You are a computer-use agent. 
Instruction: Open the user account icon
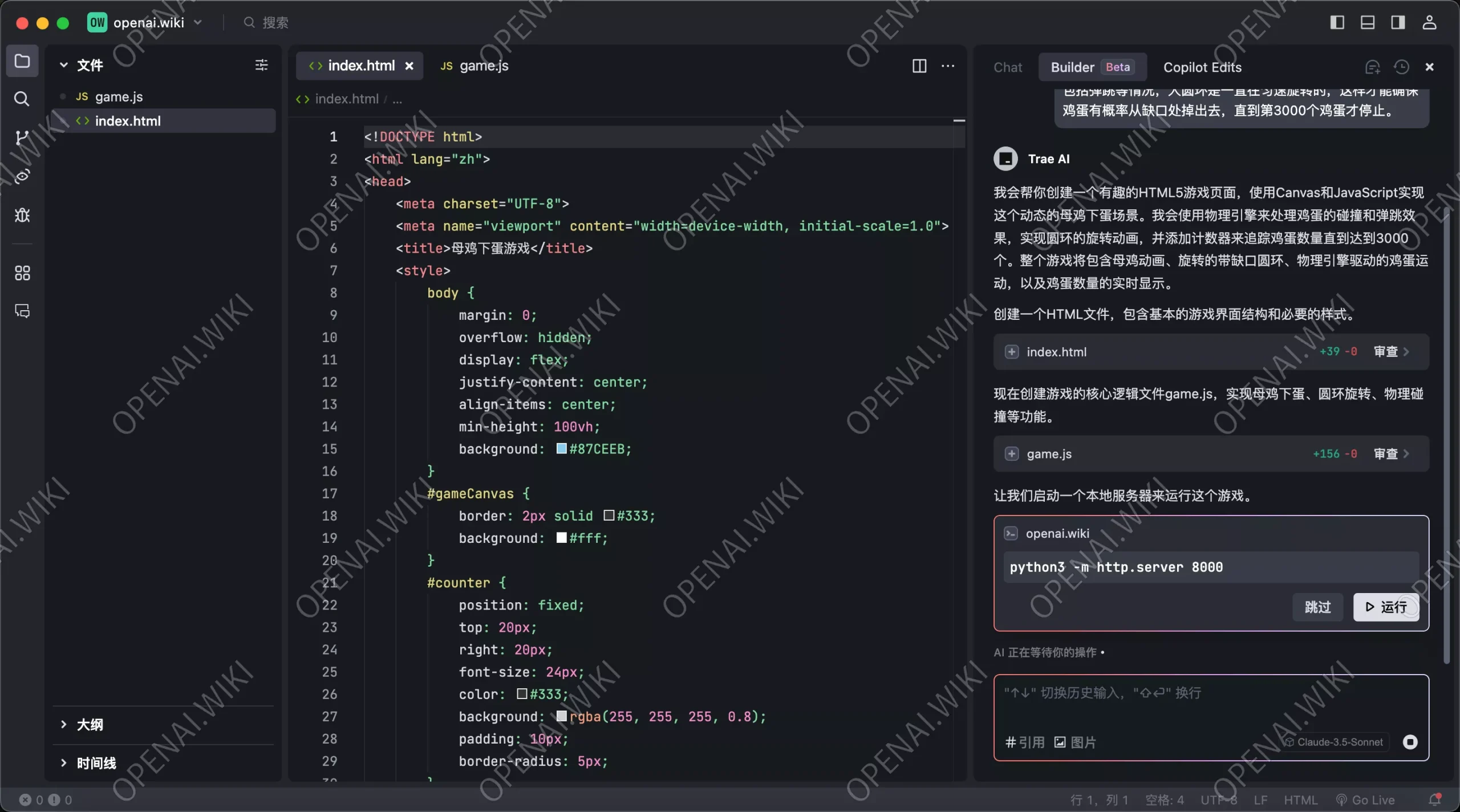(x=1429, y=22)
